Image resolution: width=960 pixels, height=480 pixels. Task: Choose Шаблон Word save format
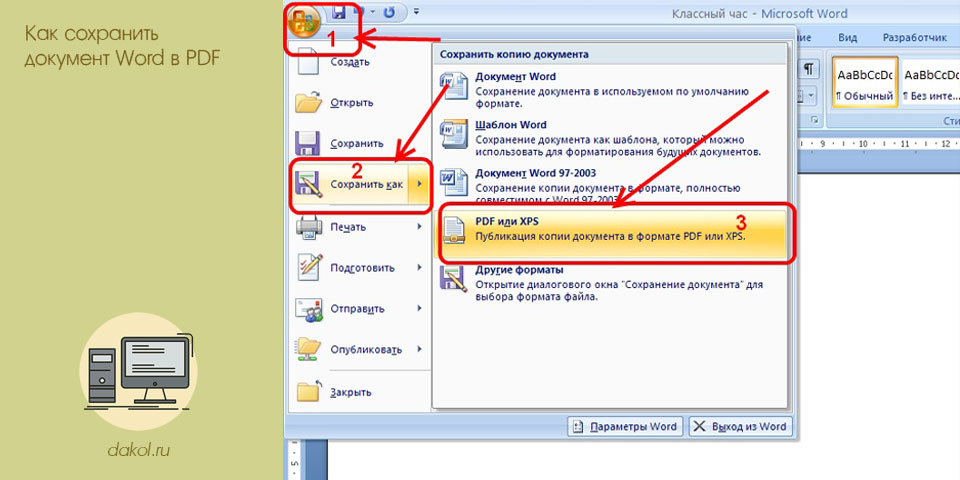[610, 138]
